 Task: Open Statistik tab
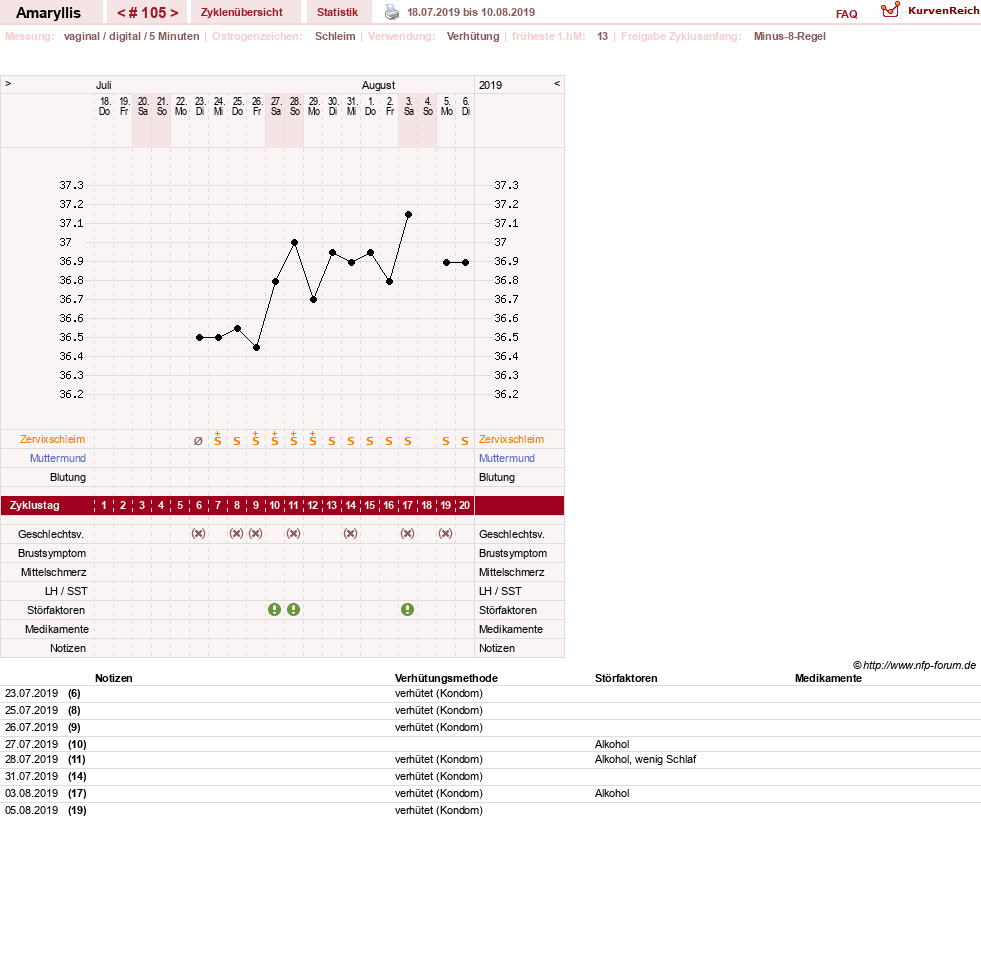coord(337,12)
